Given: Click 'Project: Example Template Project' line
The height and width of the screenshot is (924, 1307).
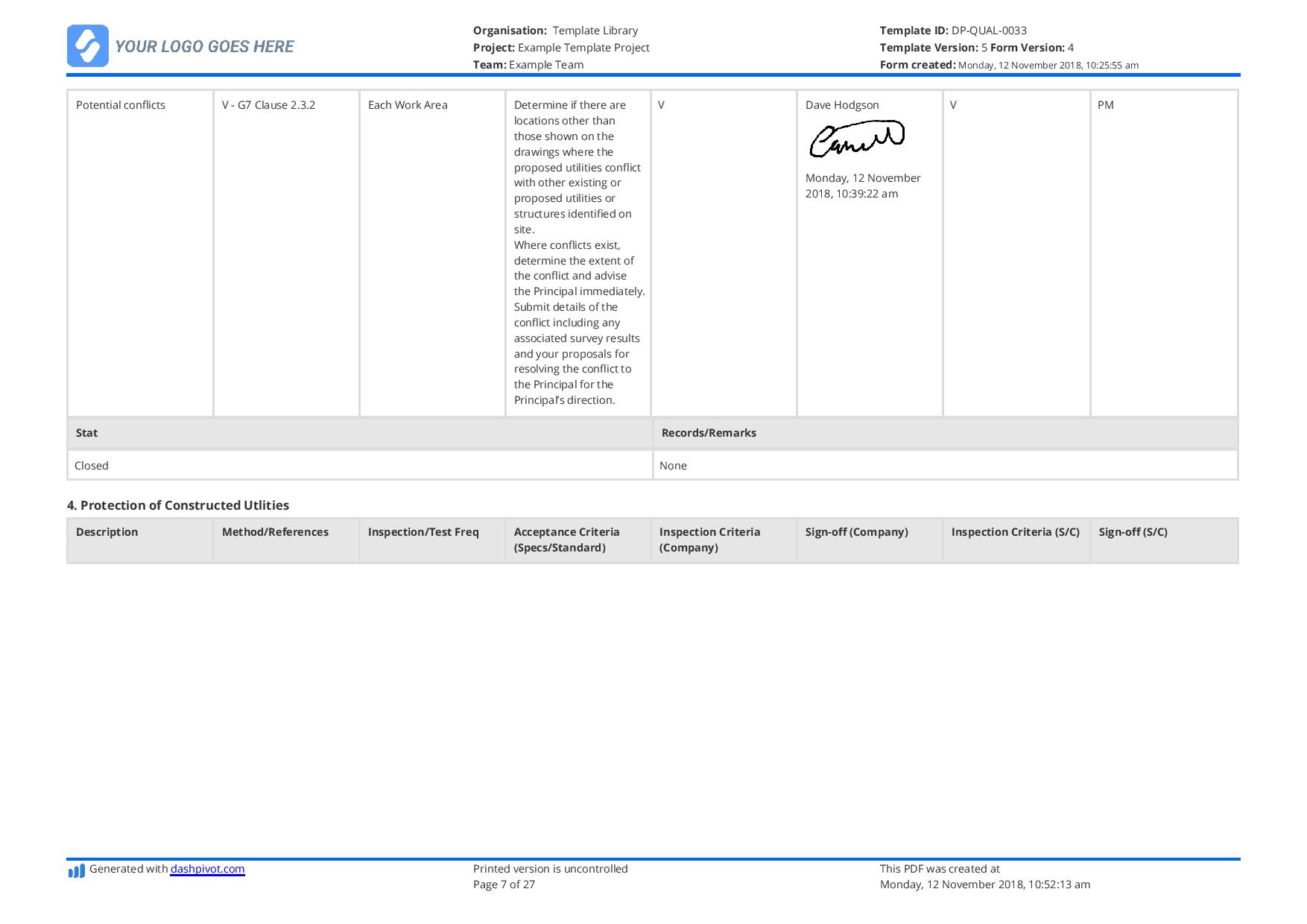Looking at the screenshot, I should [x=561, y=48].
